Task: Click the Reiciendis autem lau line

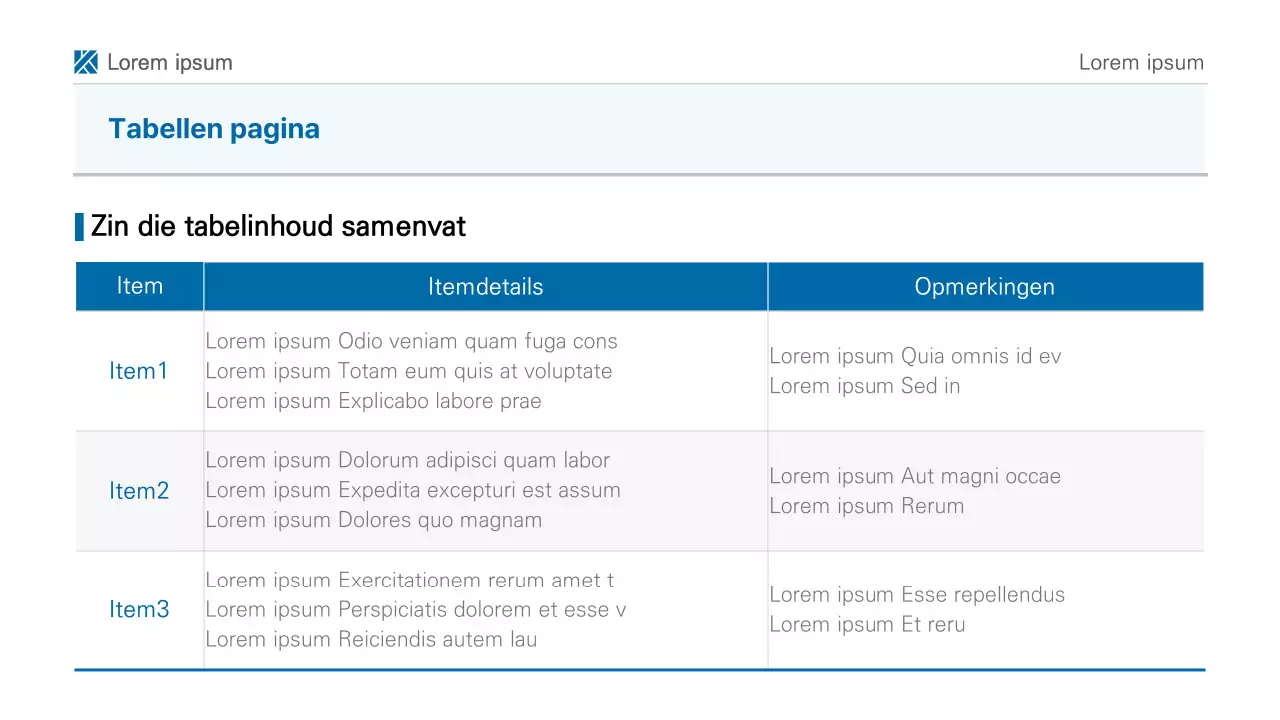Action: tap(371, 640)
